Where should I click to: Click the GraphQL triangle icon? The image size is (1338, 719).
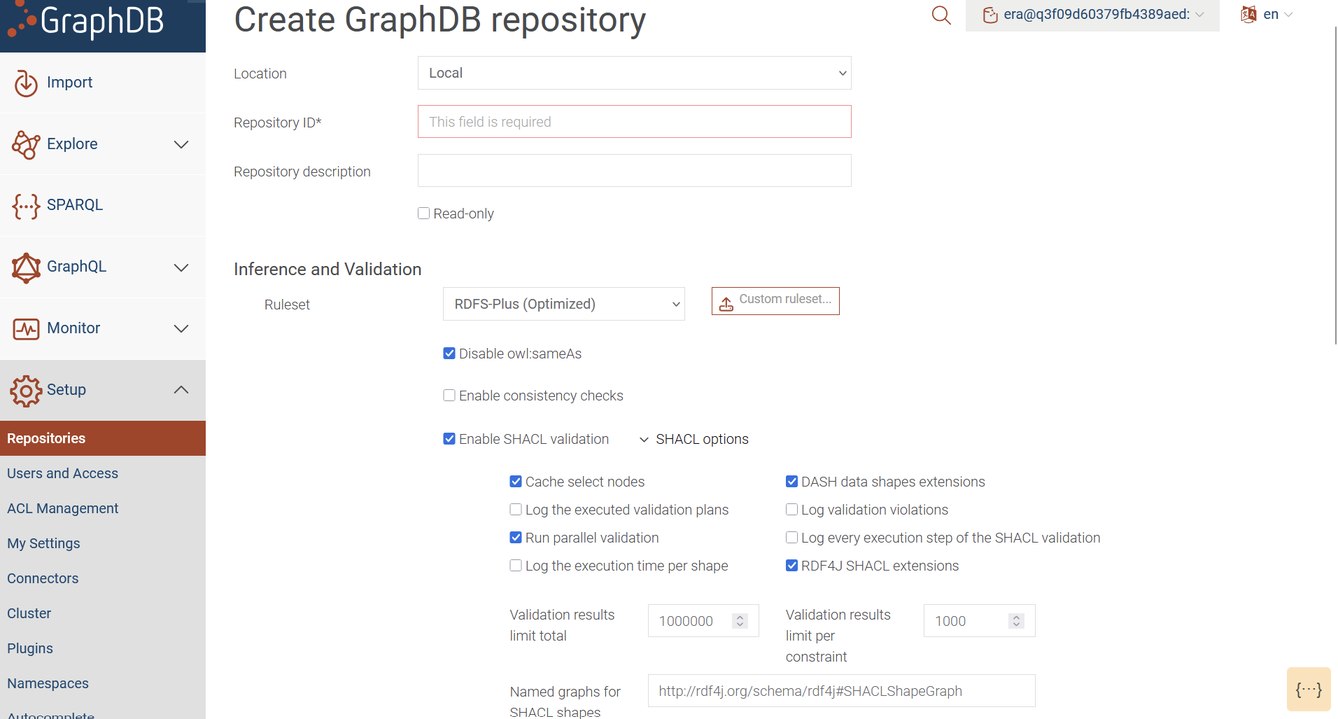[x=26, y=267]
